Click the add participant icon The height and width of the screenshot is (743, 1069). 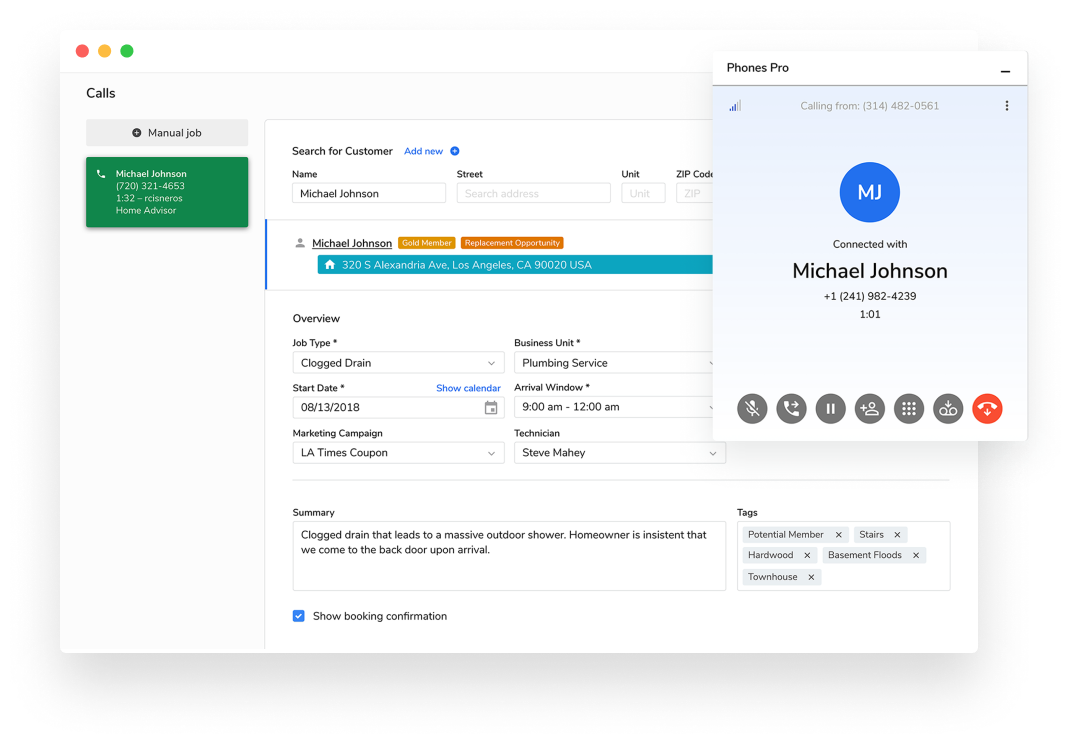tap(870, 409)
